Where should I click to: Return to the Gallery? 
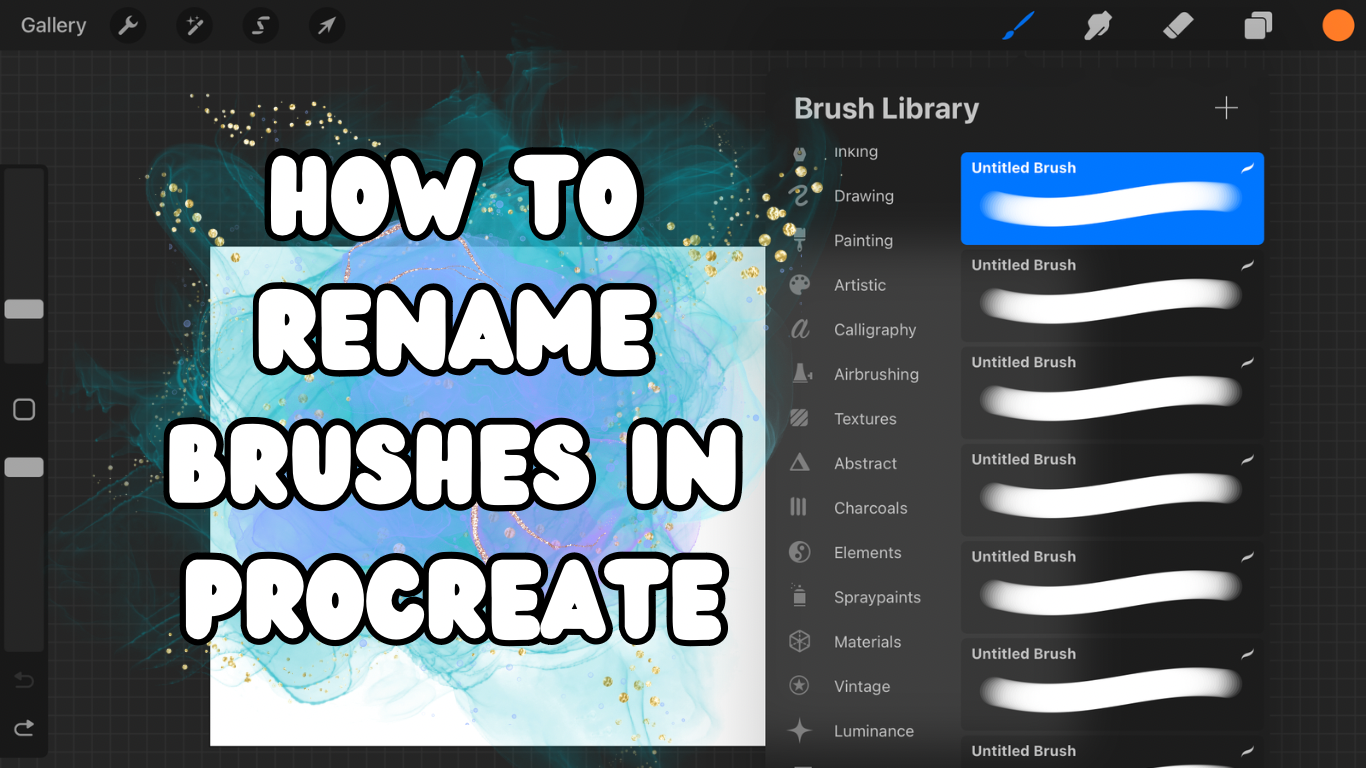(52, 25)
